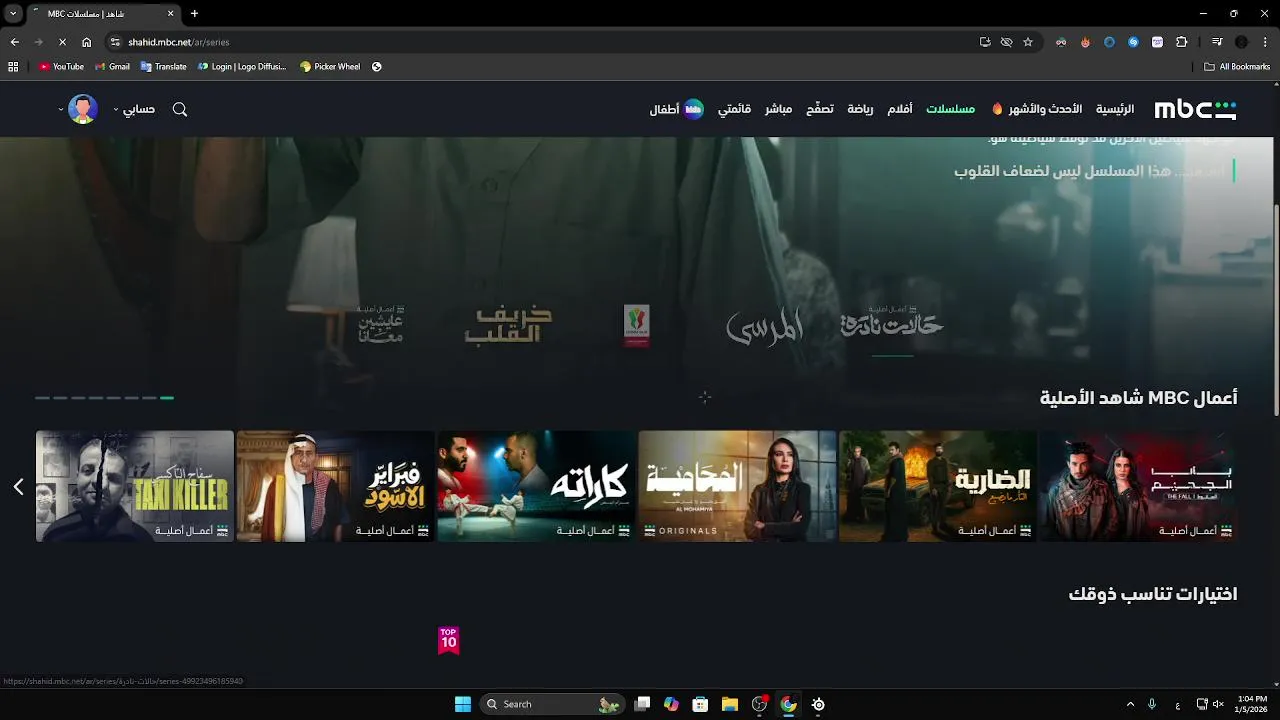Open تصفّح browse menu item
The height and width of the screenshot is (720, 1280).
click(x=820, y=109)
